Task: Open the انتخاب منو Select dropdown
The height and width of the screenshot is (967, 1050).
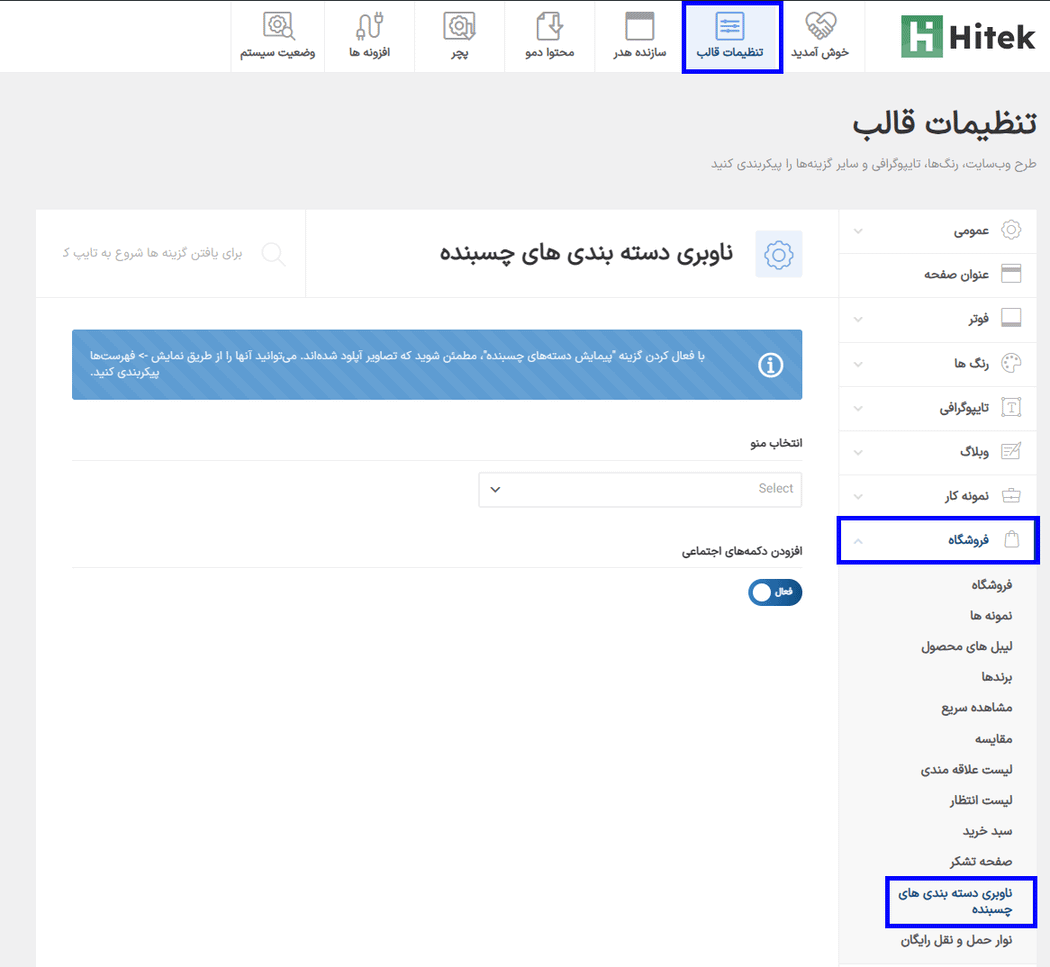Action: click(640, 490)
